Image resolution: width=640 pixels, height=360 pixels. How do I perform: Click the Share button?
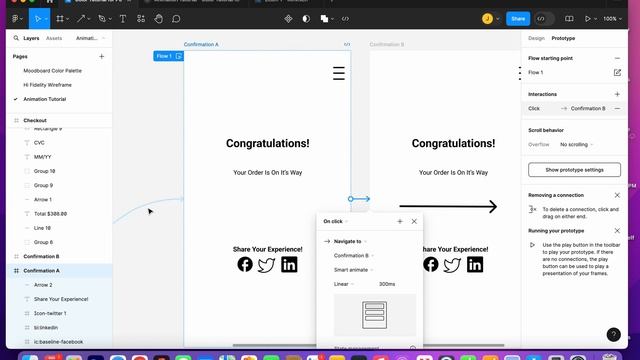click(x=518, y=19)
